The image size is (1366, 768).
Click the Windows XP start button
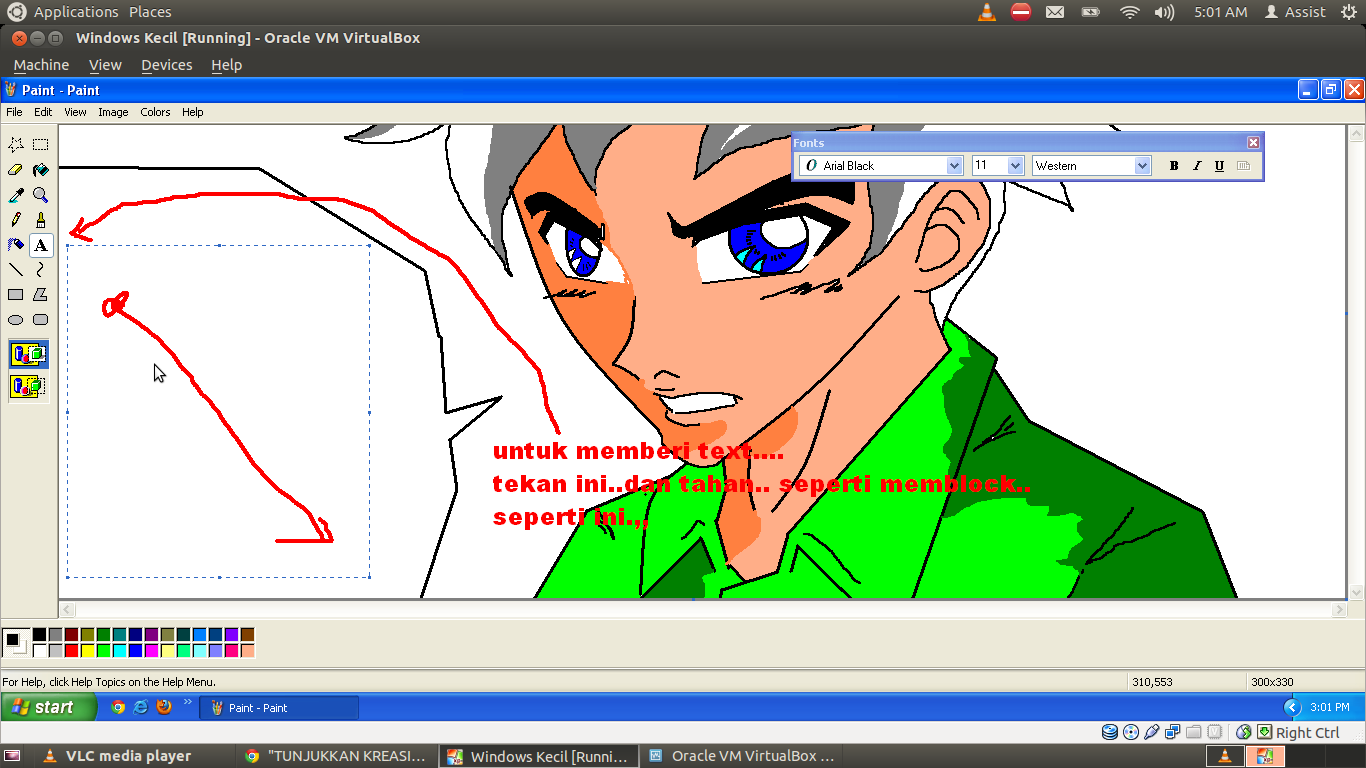pyautogui.click(x=49, y=707)
